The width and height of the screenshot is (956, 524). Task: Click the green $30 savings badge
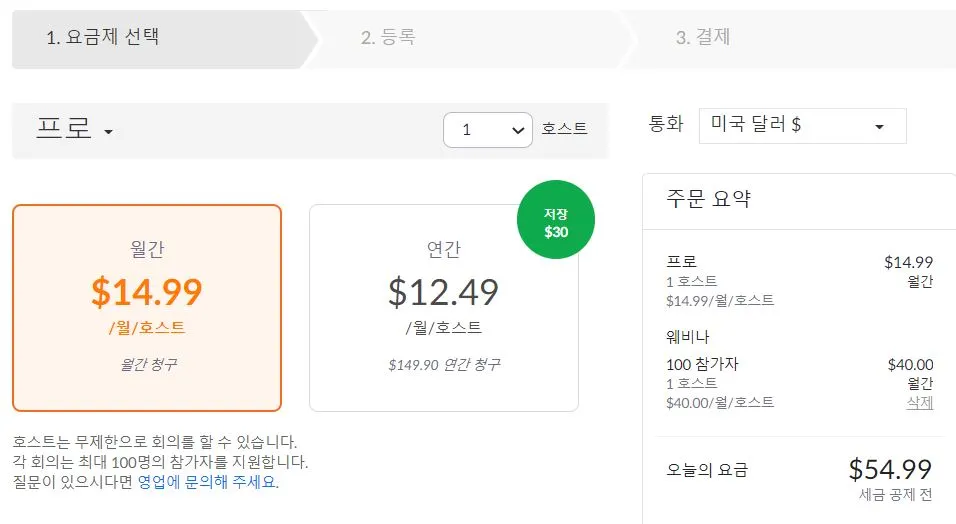tap(555, 224)
